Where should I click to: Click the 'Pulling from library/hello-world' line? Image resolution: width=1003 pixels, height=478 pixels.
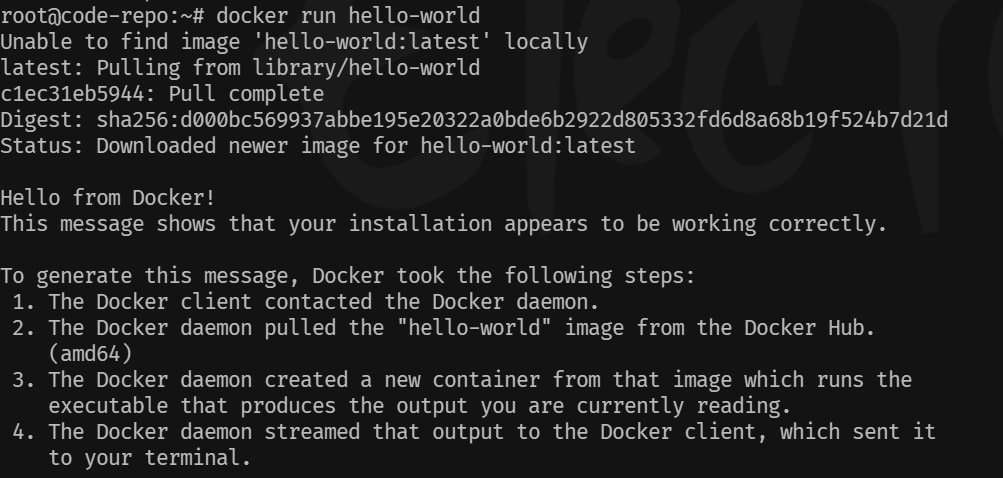click(x=240, y=68)
